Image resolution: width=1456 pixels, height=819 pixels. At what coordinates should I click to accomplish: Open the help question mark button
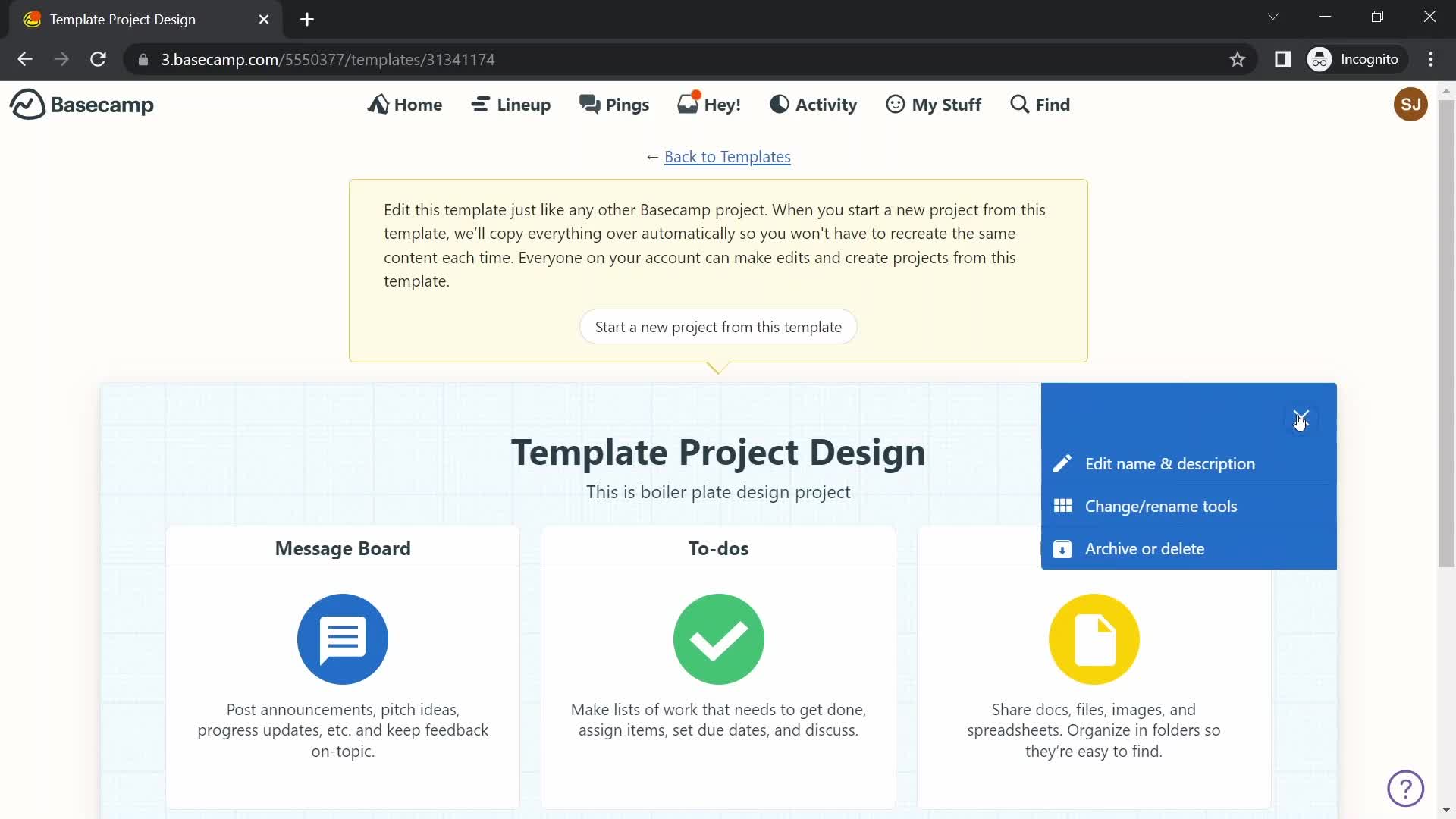click(x=1405, y=789)
